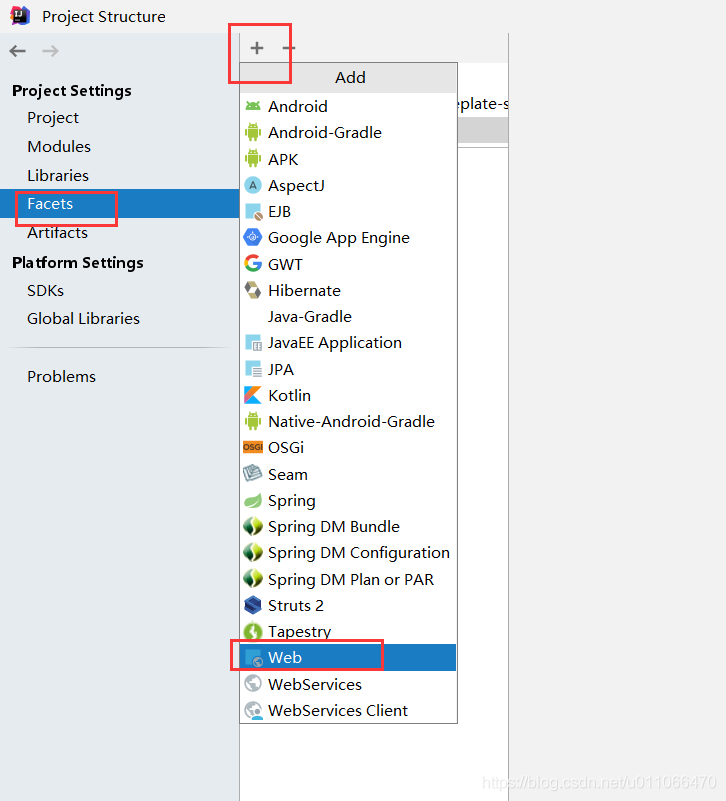The image size is (726, 801).
Task: Open Libraries in sidebar
Action: tap(58, 175)
